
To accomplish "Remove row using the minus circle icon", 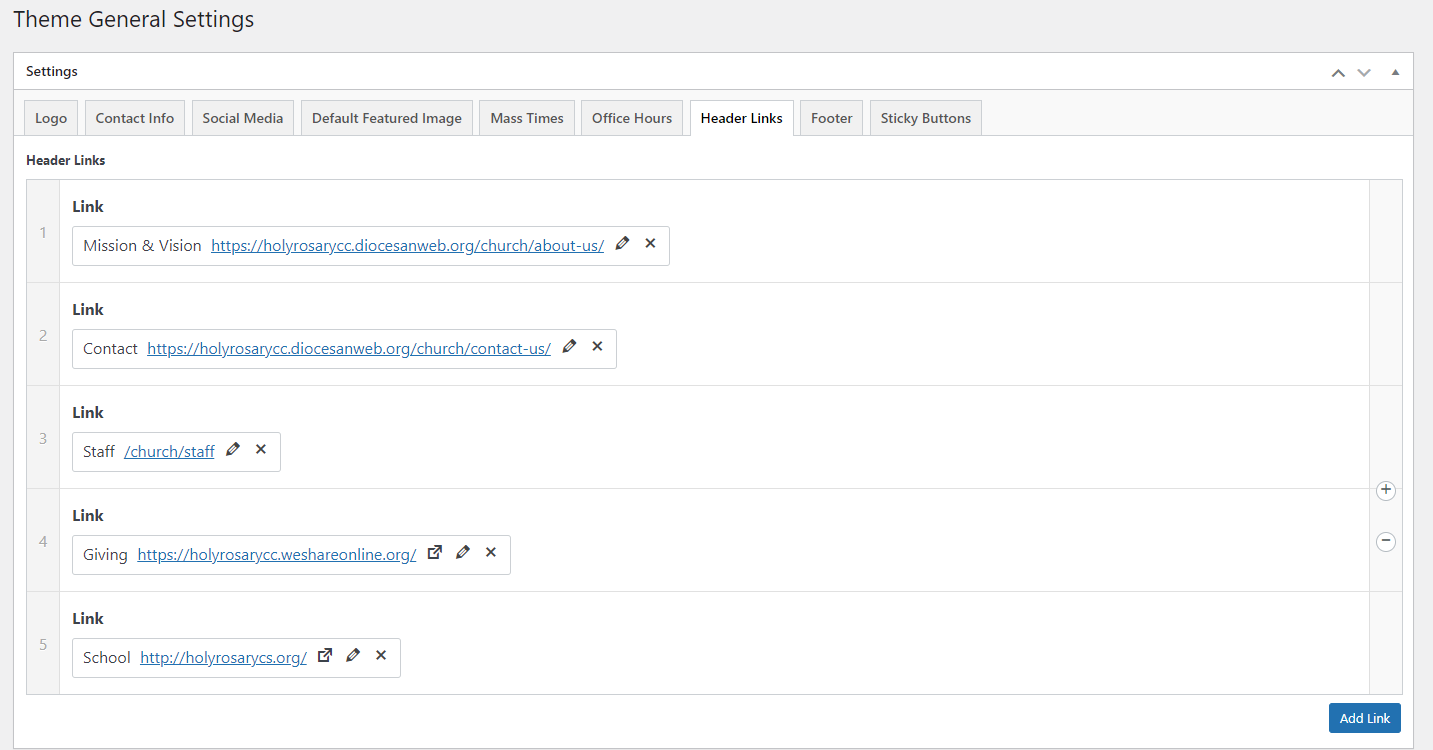I will tap(1385, 541).
